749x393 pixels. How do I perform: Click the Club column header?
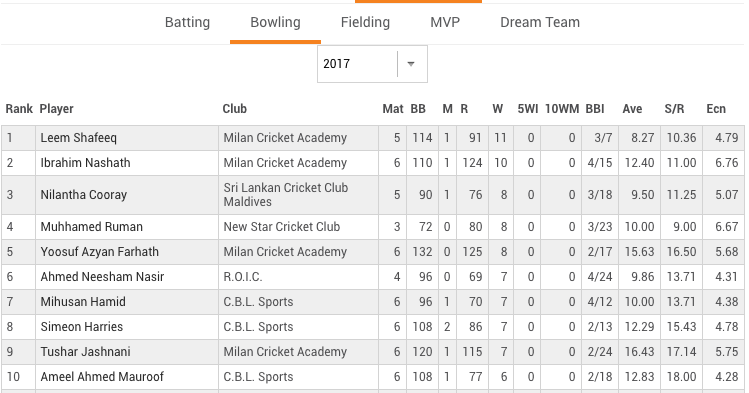[x=235, y=109]
